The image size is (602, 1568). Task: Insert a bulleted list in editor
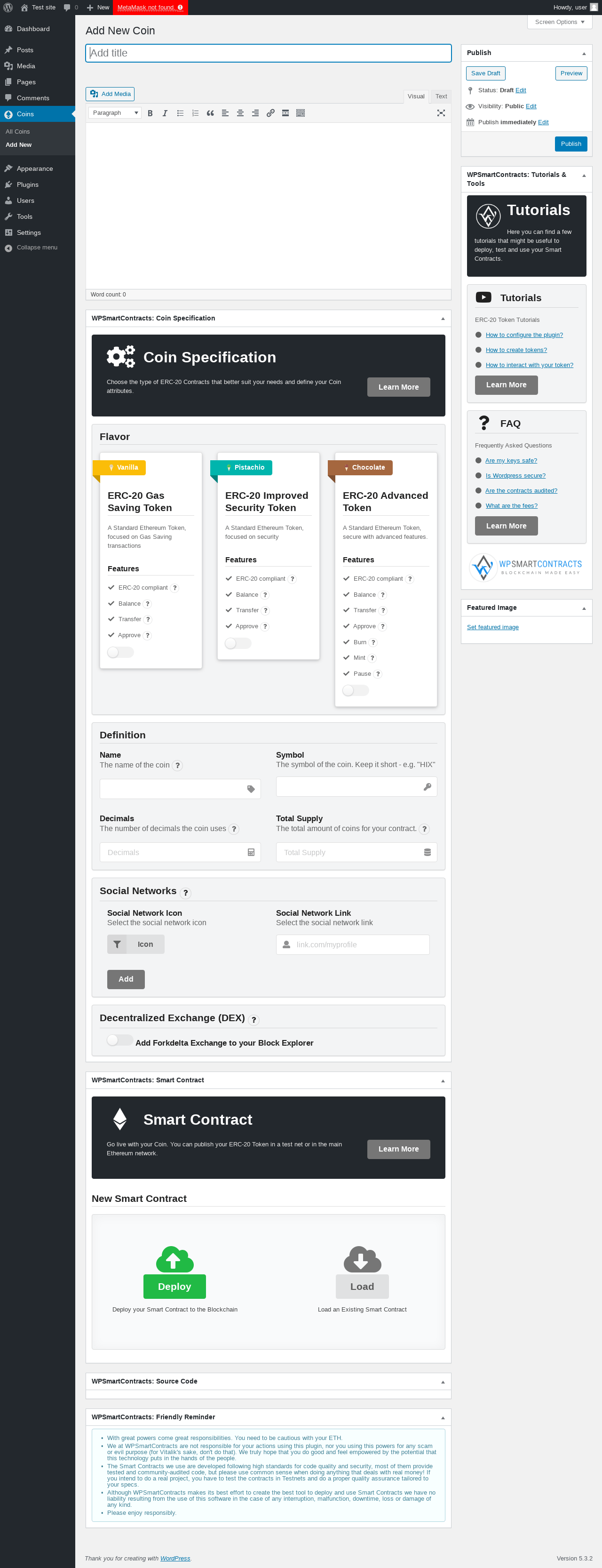(x=180, y=113)
